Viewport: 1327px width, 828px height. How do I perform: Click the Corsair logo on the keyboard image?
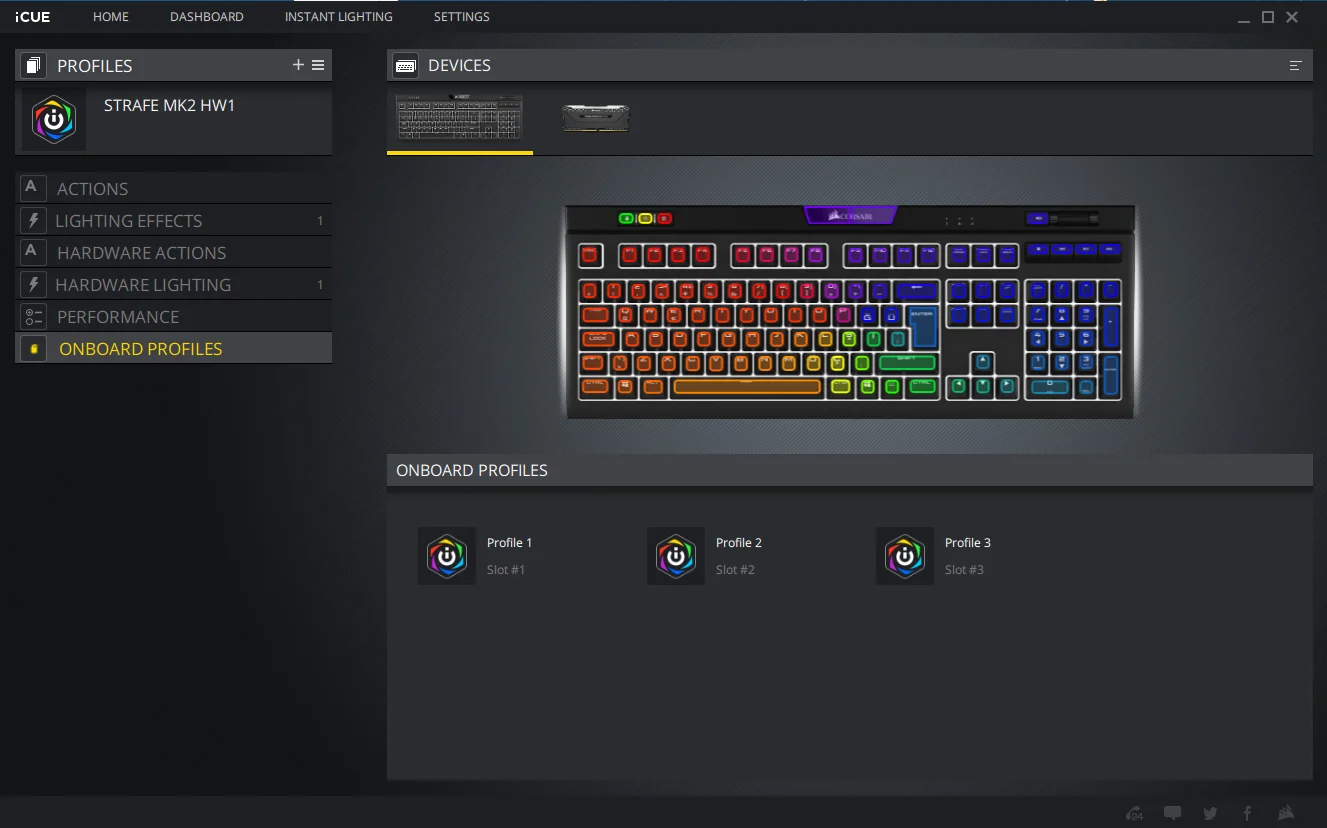pos(850,216)
